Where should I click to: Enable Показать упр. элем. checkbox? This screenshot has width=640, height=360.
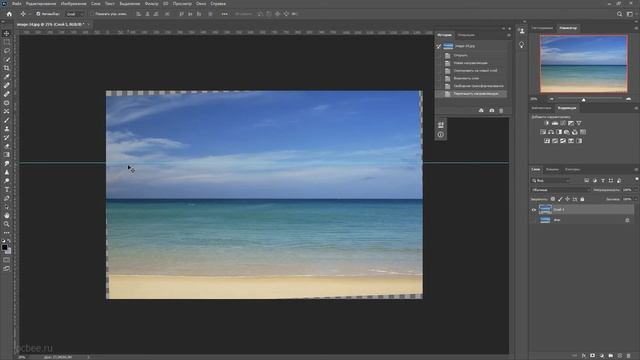[93, 14]
